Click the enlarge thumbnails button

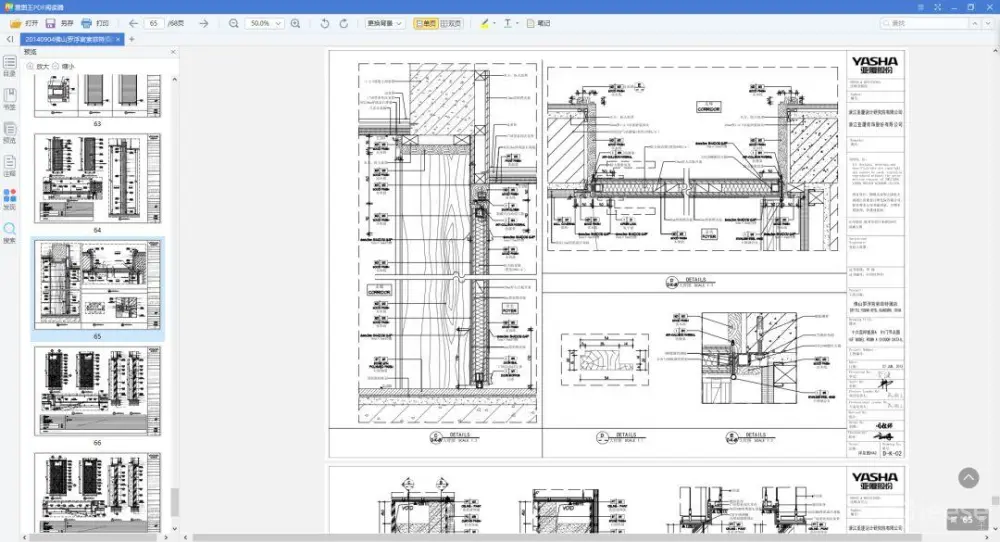pyautogui.click(x=36, y=66)
